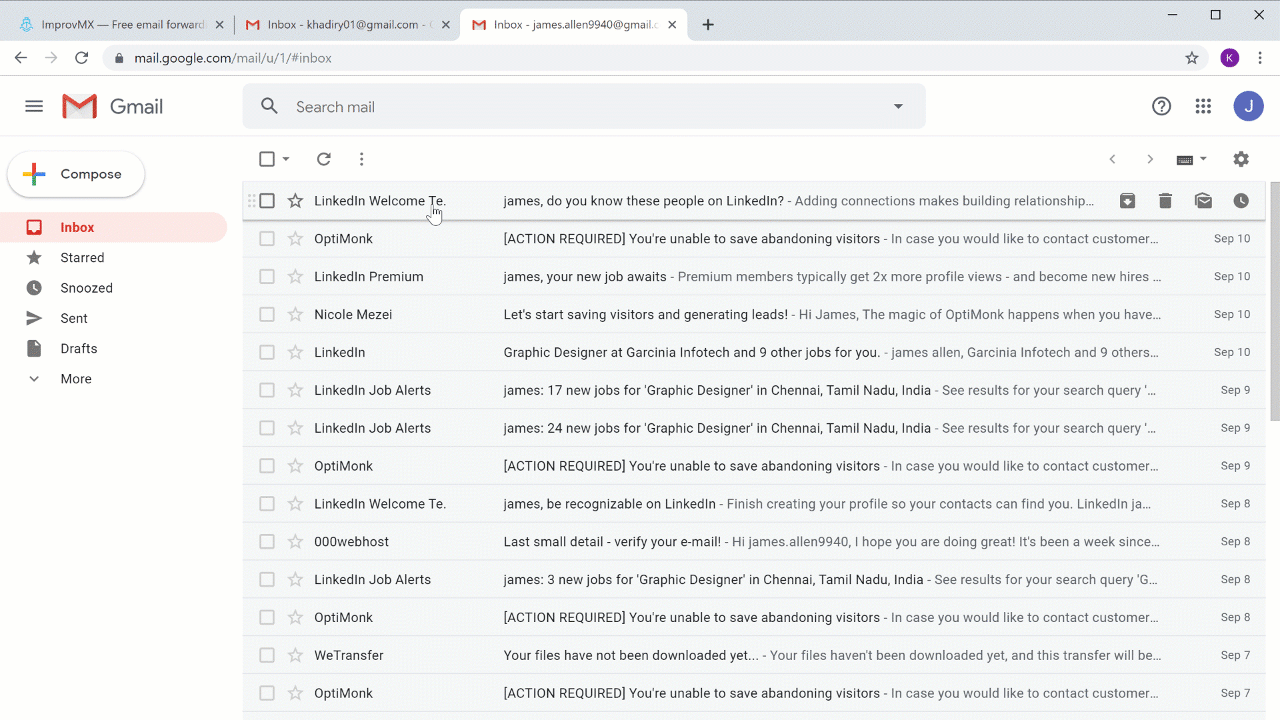Archive the LinkedIn Welcome Team email

click(x=1127, y=201)
